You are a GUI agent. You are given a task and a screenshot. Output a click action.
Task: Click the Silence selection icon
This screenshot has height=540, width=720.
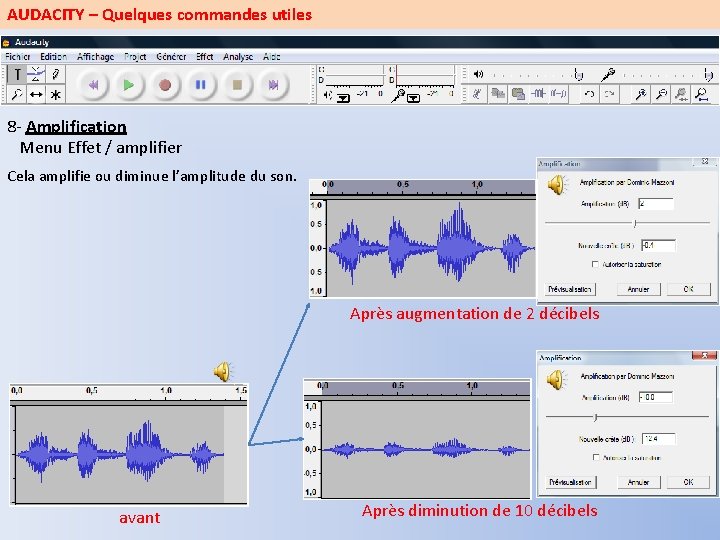point(558,94)
